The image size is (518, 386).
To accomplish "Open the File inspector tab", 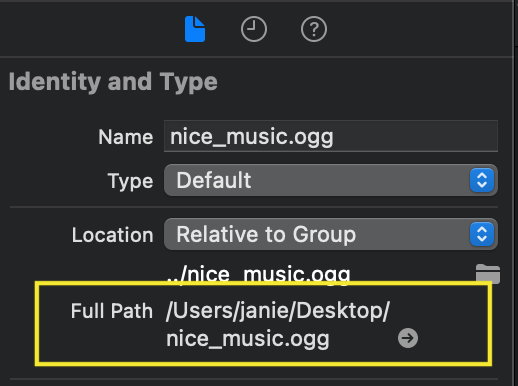I will [195, 29].
